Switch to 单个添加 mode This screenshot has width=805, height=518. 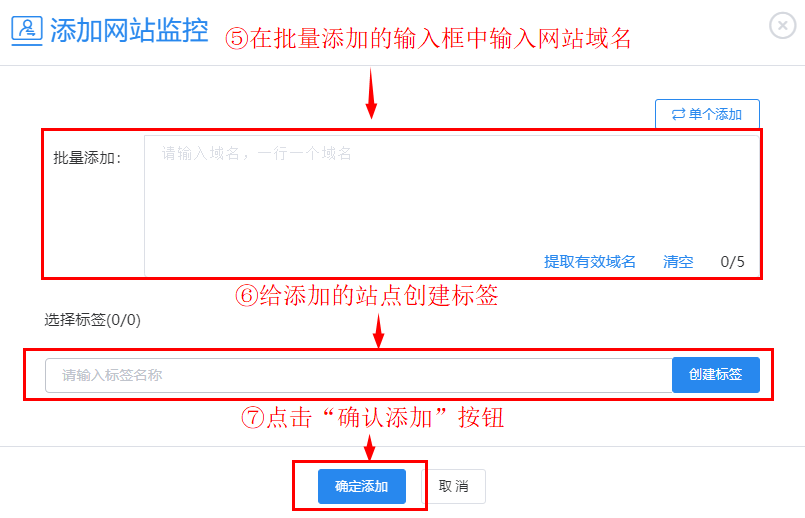(x=707, y=114)
